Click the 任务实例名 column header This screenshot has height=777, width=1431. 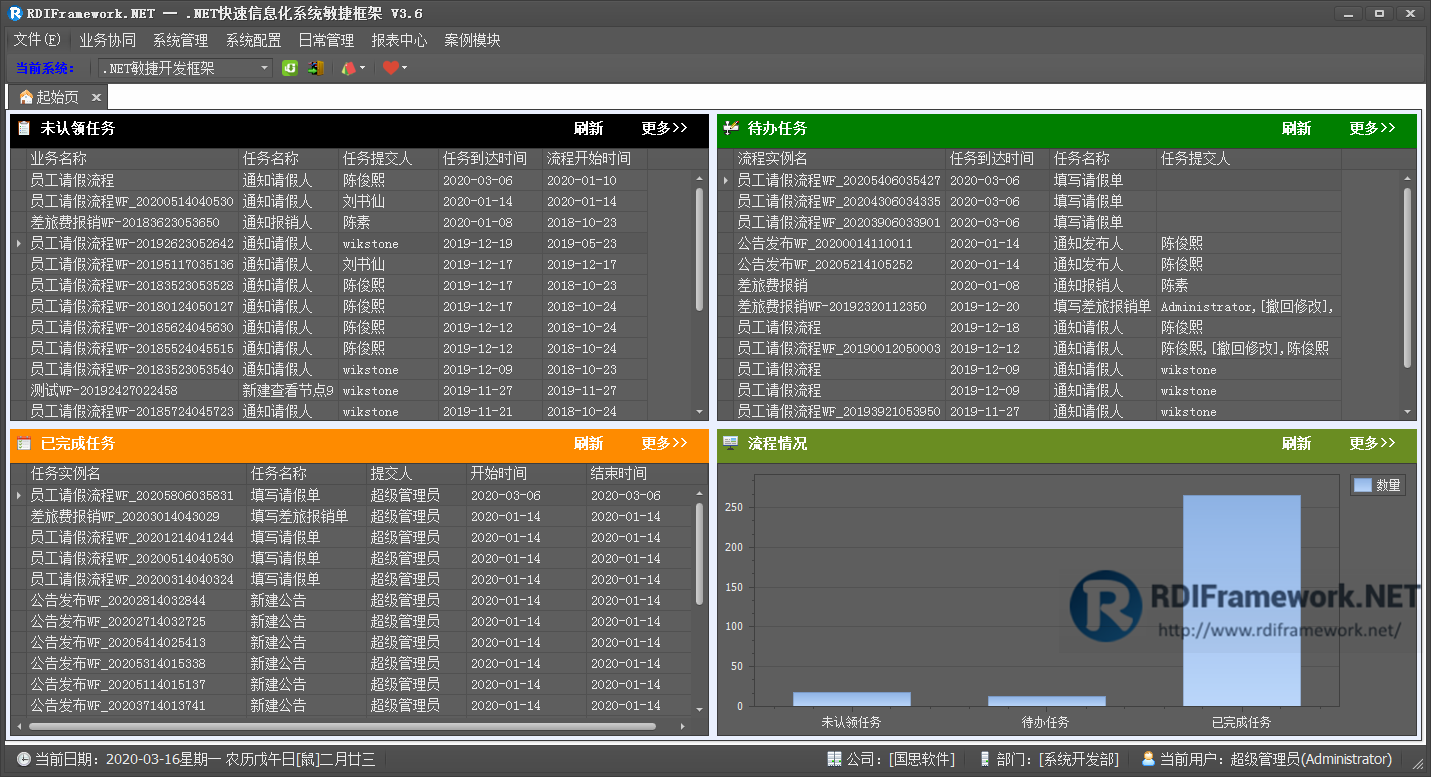tap(136, 474)
